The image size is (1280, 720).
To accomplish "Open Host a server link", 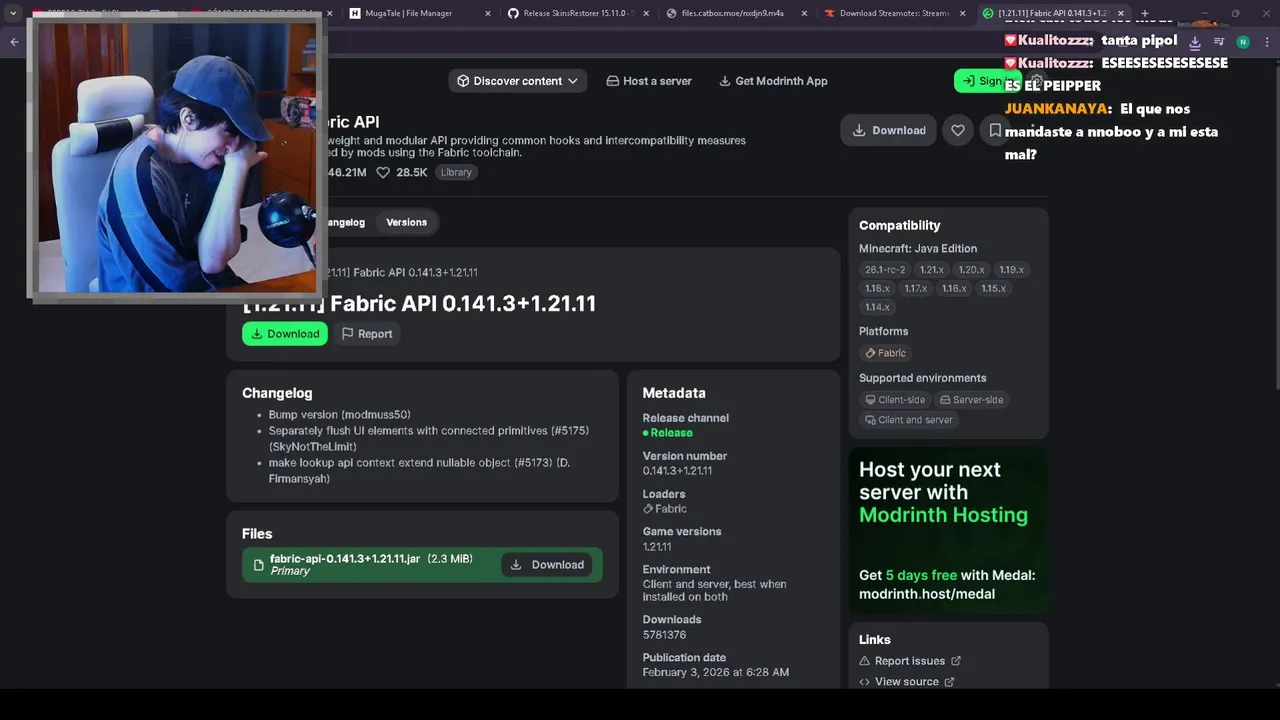I will (649, 81).
